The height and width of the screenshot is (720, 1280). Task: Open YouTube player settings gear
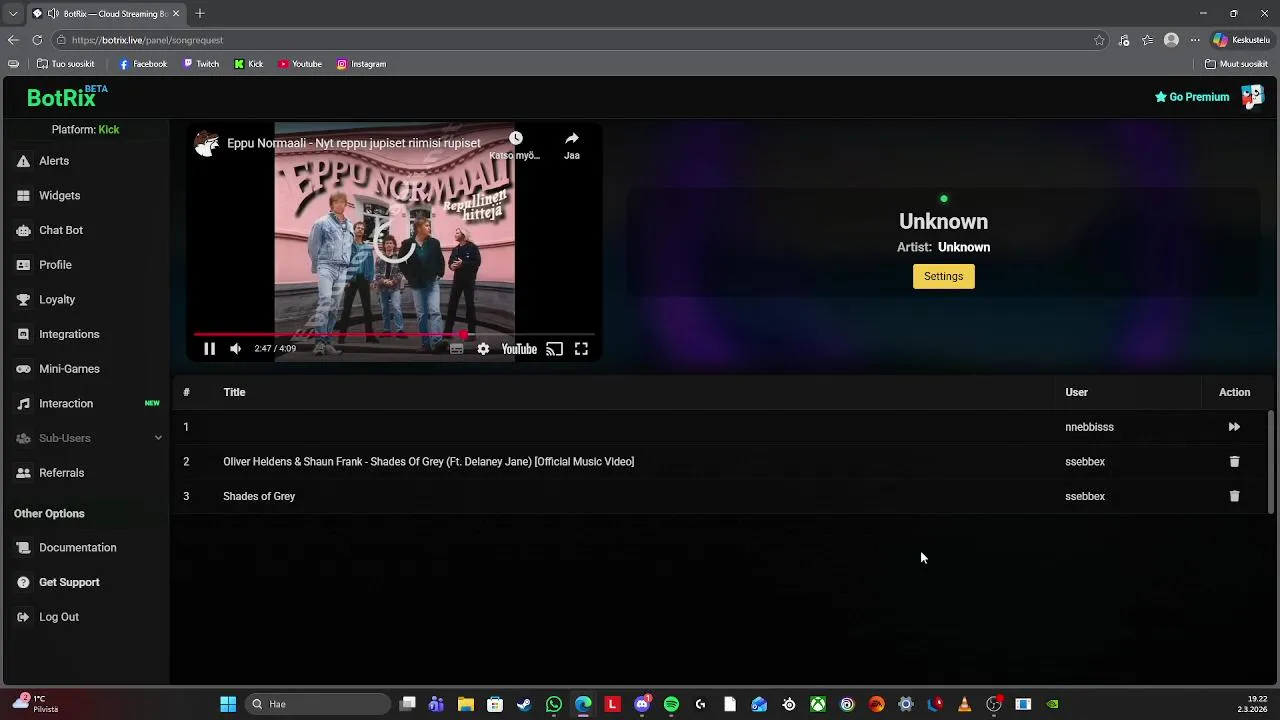point(483,349)
